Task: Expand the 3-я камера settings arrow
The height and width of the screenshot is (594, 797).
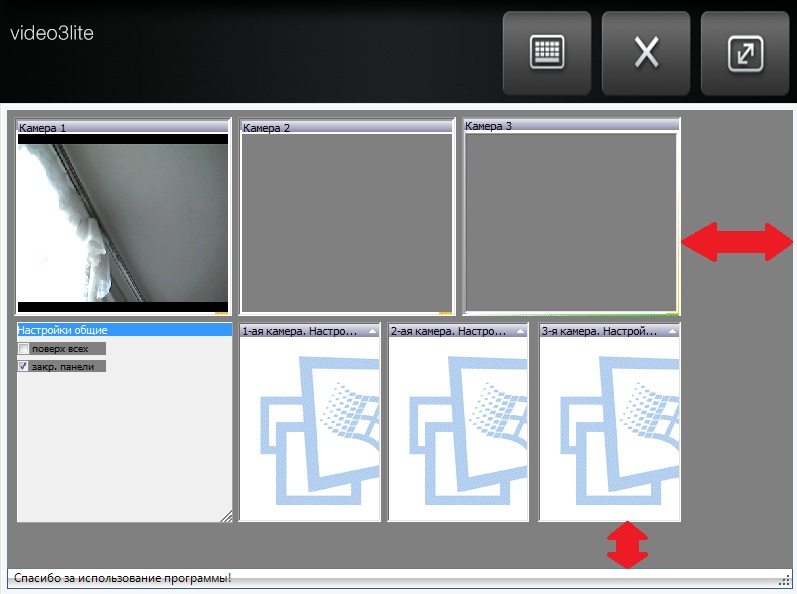Action: point(671,330)
